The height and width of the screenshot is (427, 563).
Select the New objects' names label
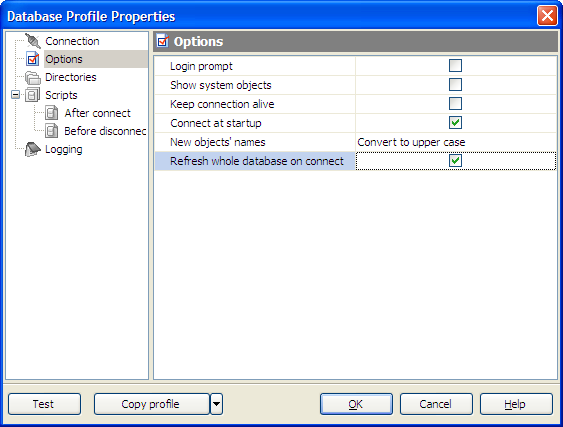[x=218, y=142]
